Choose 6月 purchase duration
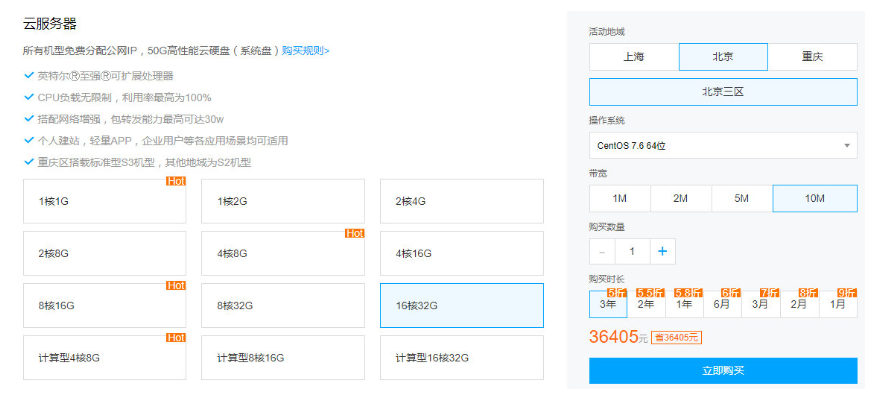Image resolution: width=872 pixels, height=400 pixels. pos(722,304)
